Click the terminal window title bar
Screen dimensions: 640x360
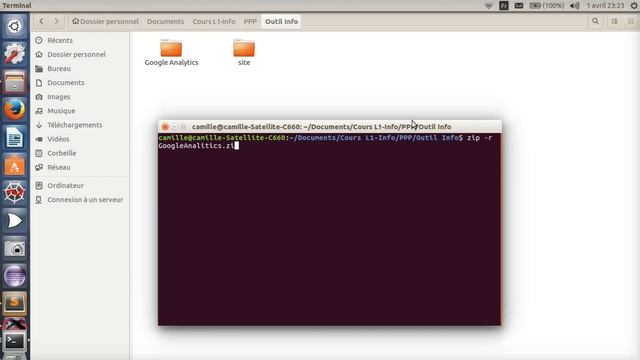330,127
